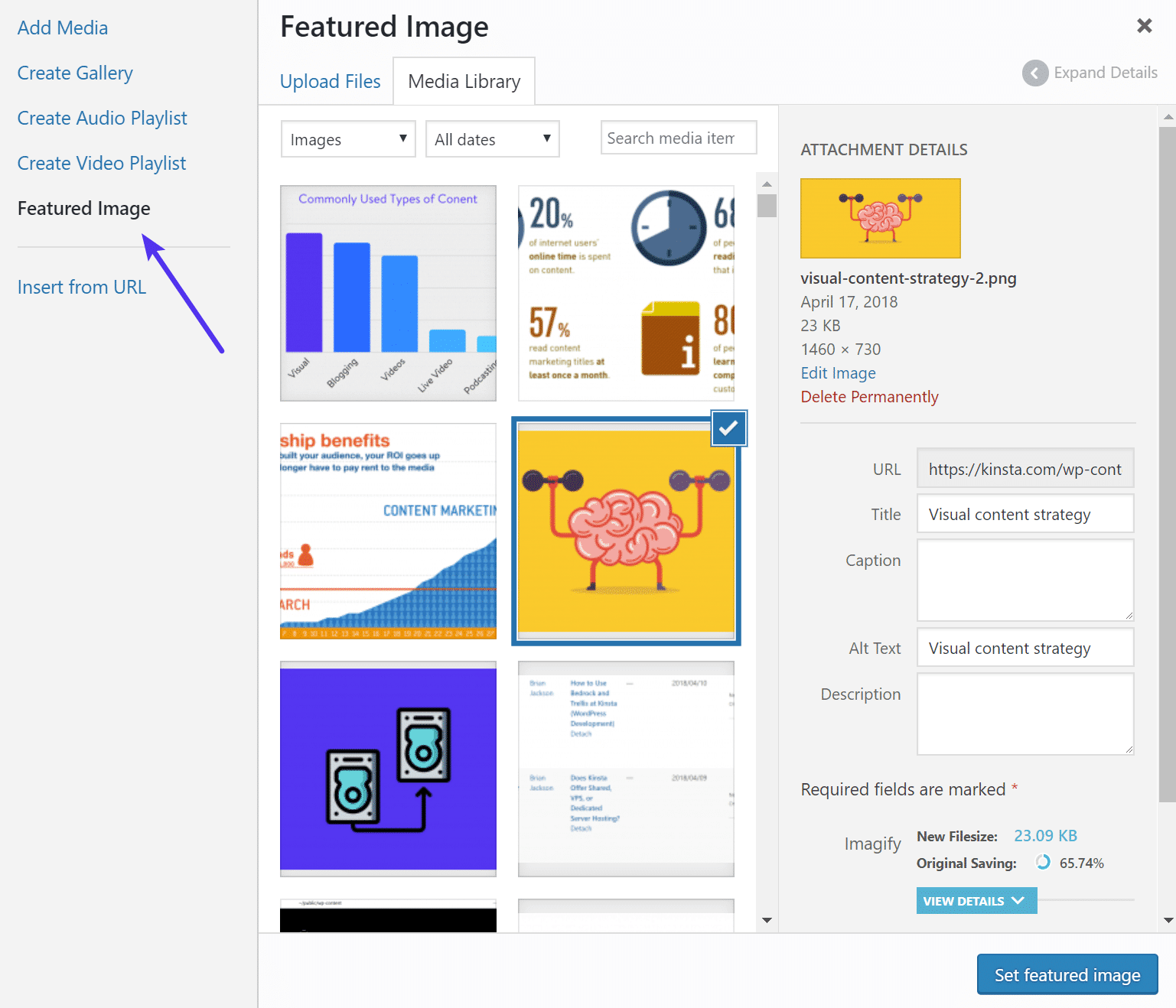Image resolution: width=1176 pixels, height=1008 pixels.
Task: Select the content marketing graph thumbnail
Action: coord(388,532)
